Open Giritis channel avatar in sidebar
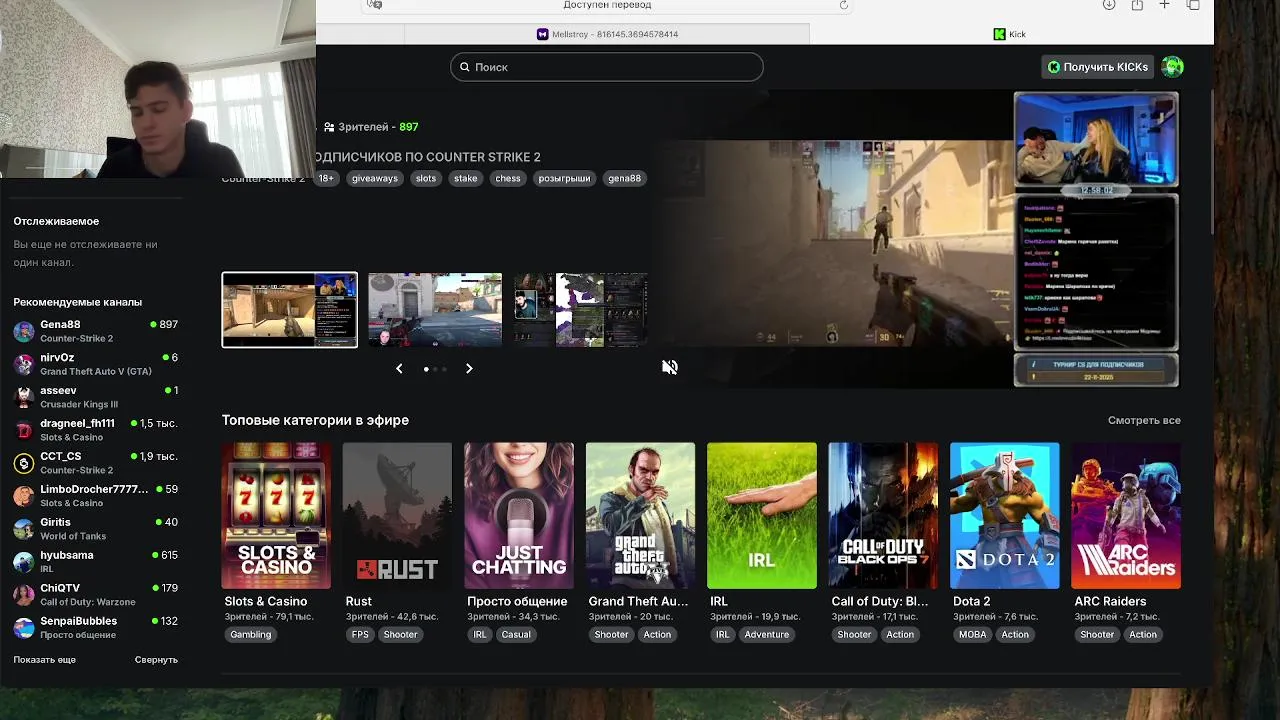This screenshot has width=1280, height=720. [x=23, y=529]
